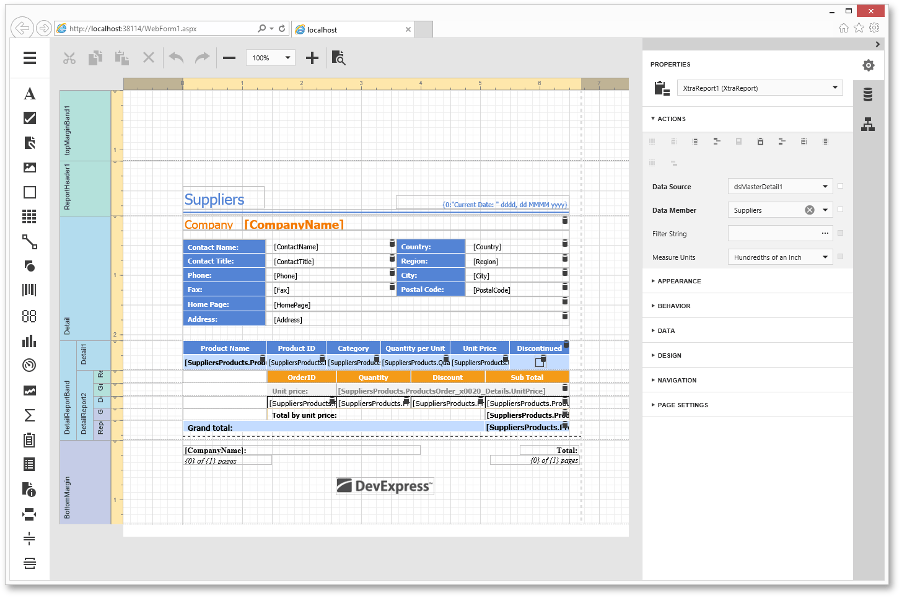Choose the Bar Code tool
Screen dimensions: 900x597
tap(29, 290)
